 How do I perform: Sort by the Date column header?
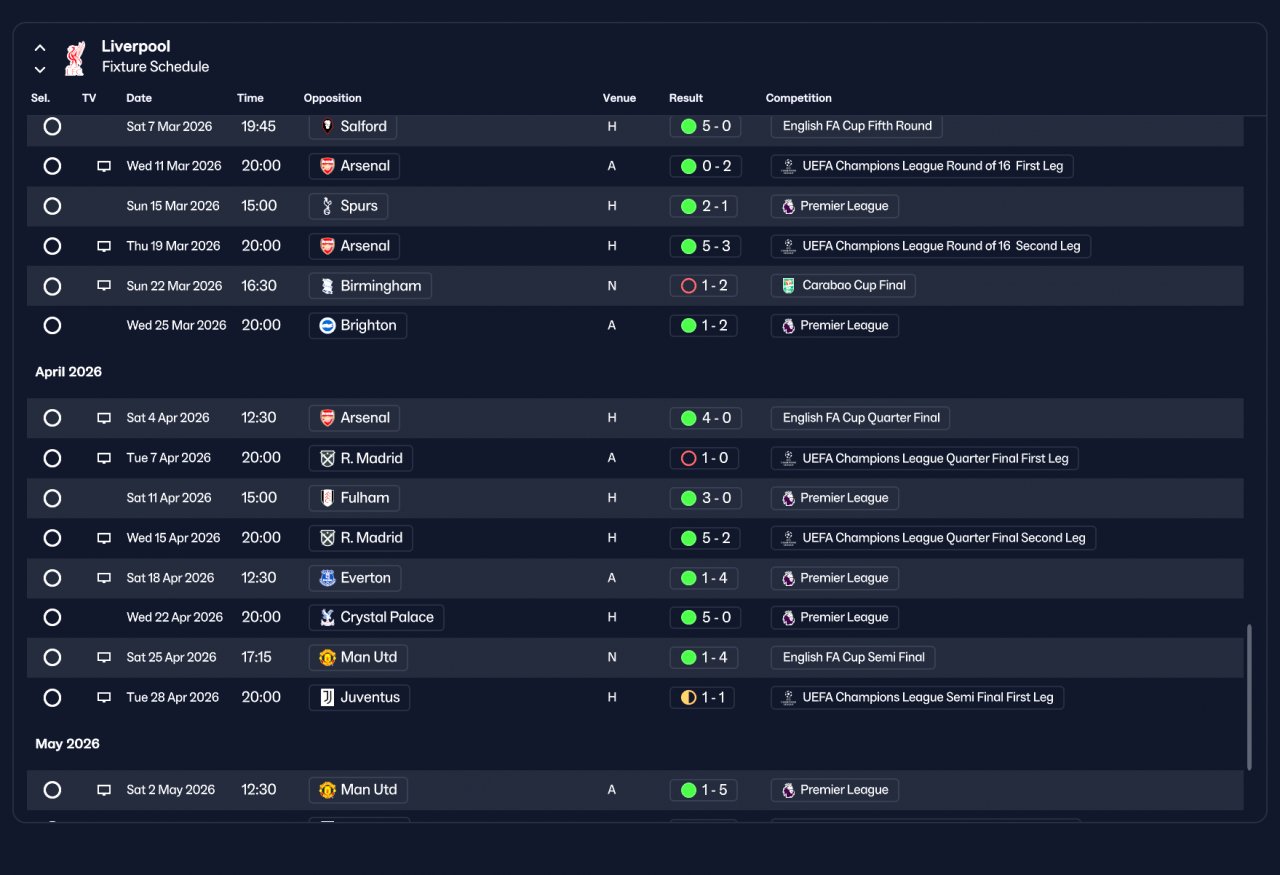pyautogui.click(x=139, y=98)
